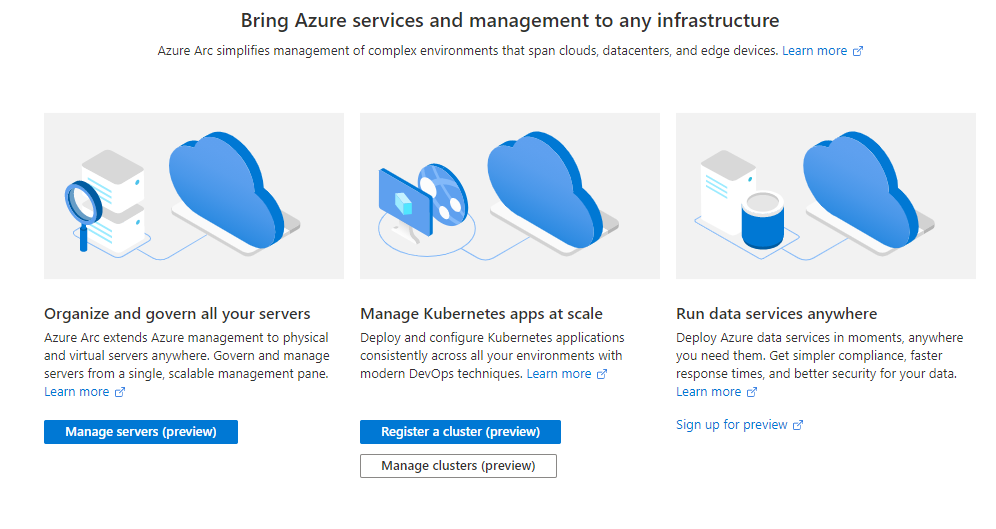Viewport: 996px width, 529px height.
Task: Open Manage clusters (preview)
Action: (x=459, y=466)
